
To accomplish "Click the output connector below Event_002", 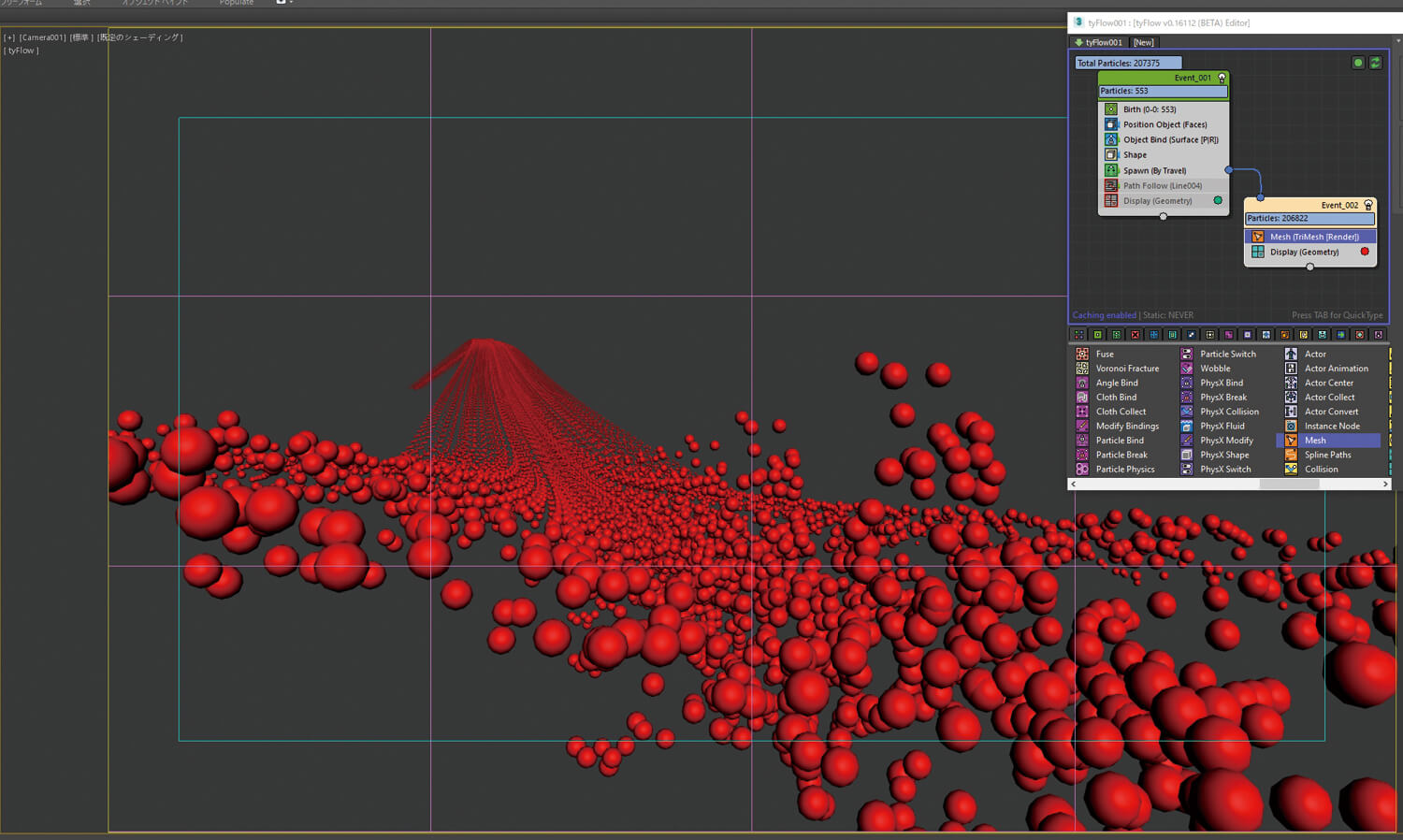I will coord(1309,268).
